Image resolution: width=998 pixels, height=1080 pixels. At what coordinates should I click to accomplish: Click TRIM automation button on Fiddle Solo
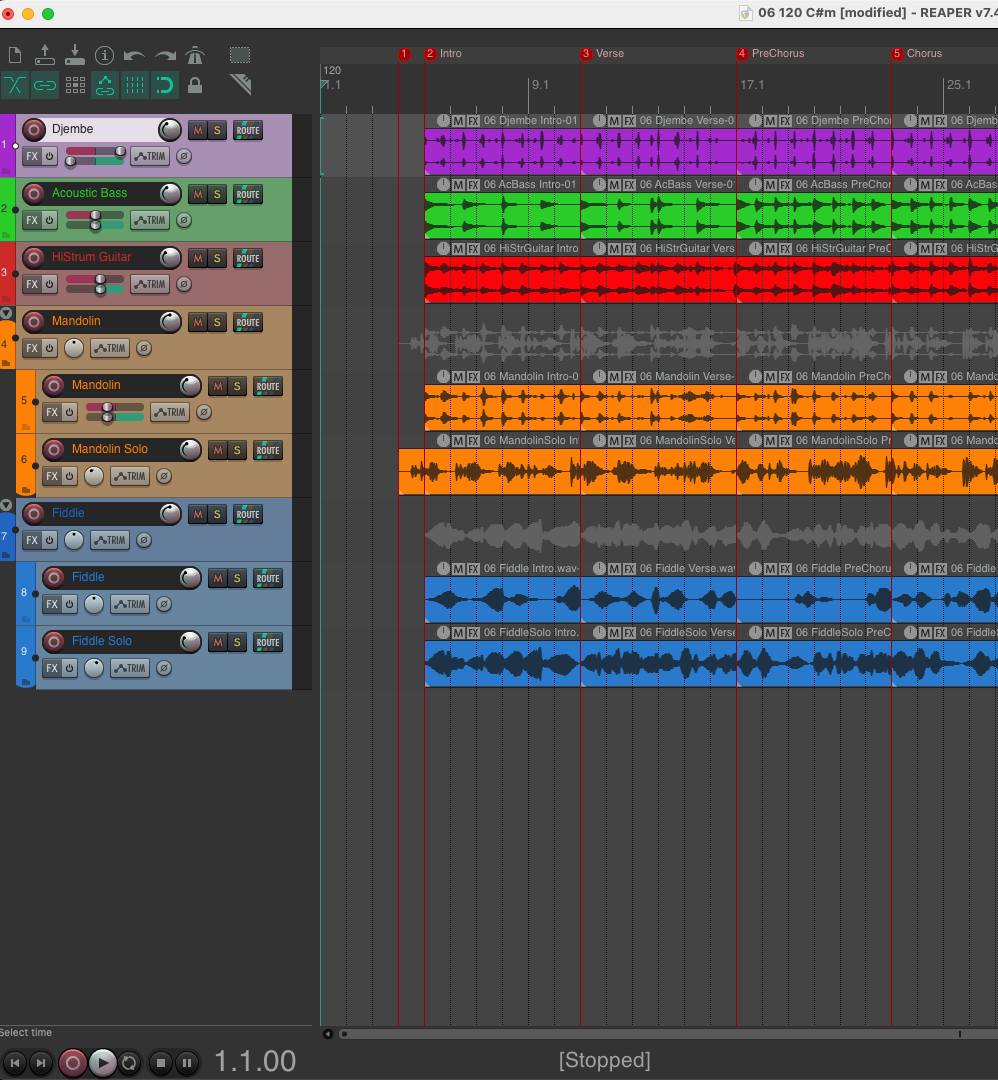(x=130, y=669)
